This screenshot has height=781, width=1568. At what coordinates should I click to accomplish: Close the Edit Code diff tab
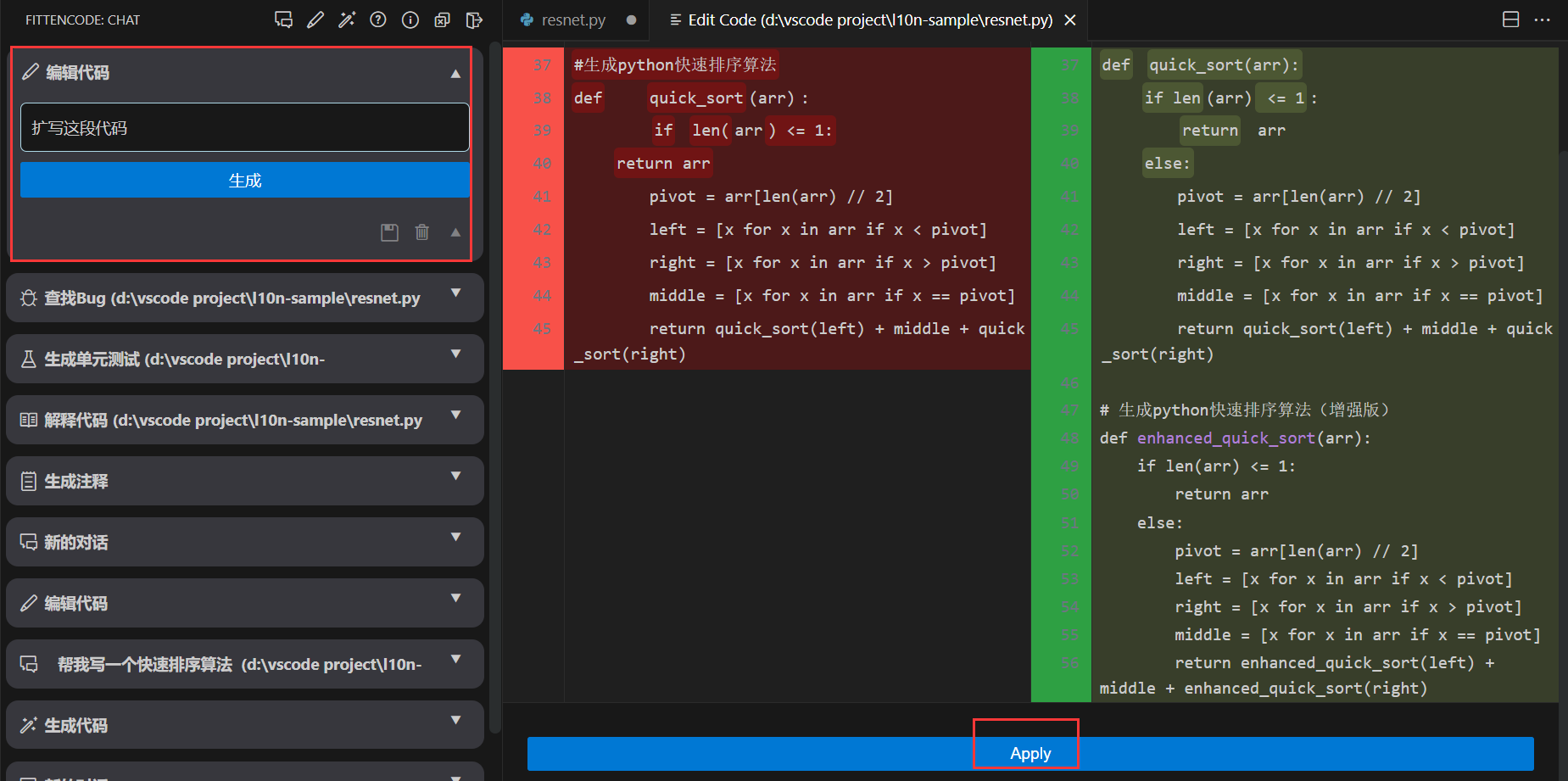(1070, 20)
